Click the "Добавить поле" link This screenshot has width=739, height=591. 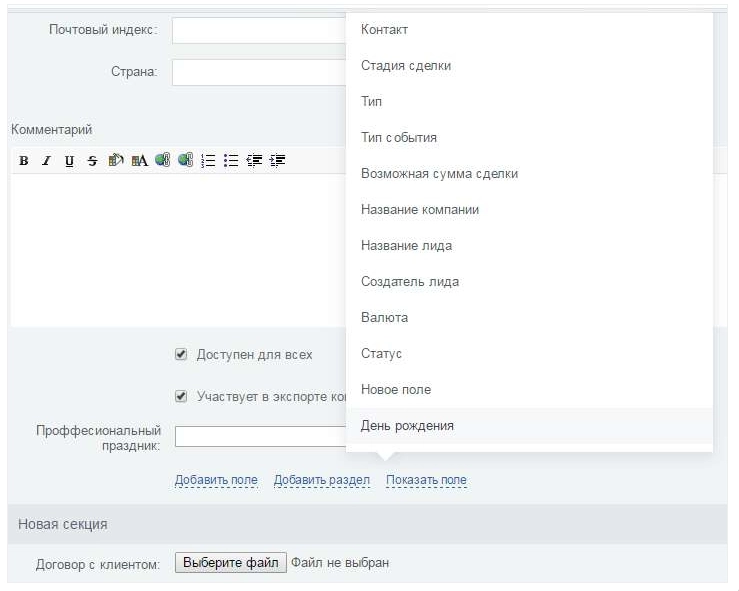pyautogui.click(x=216, y=481)
